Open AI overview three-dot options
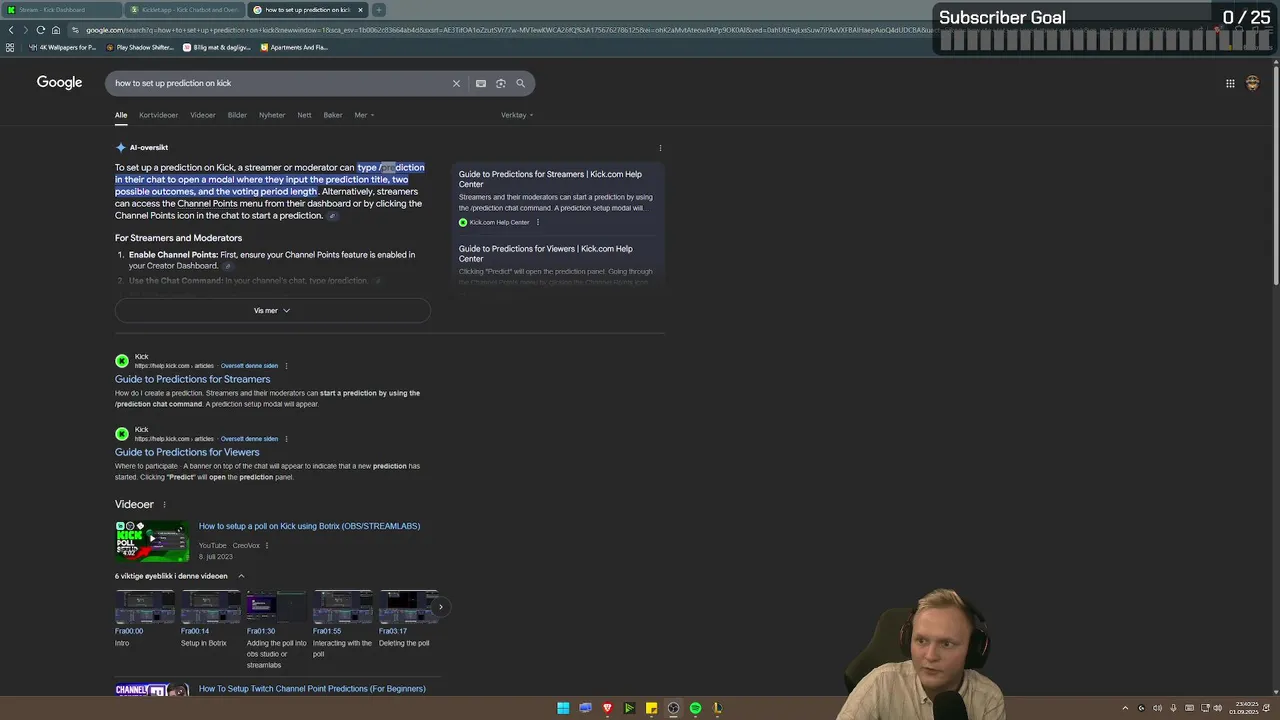 click(x=660, y=148)
